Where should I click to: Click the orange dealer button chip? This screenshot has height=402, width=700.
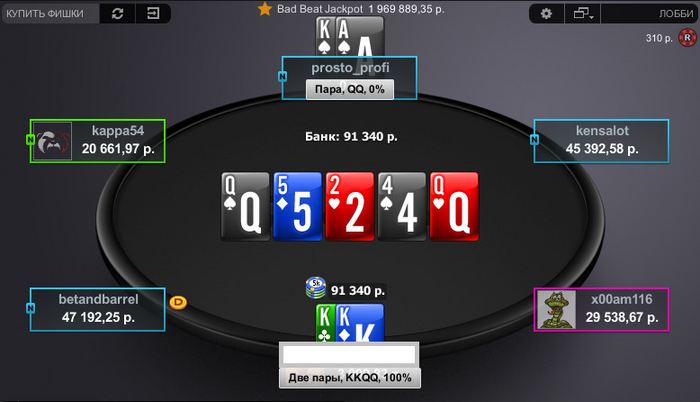178,302
